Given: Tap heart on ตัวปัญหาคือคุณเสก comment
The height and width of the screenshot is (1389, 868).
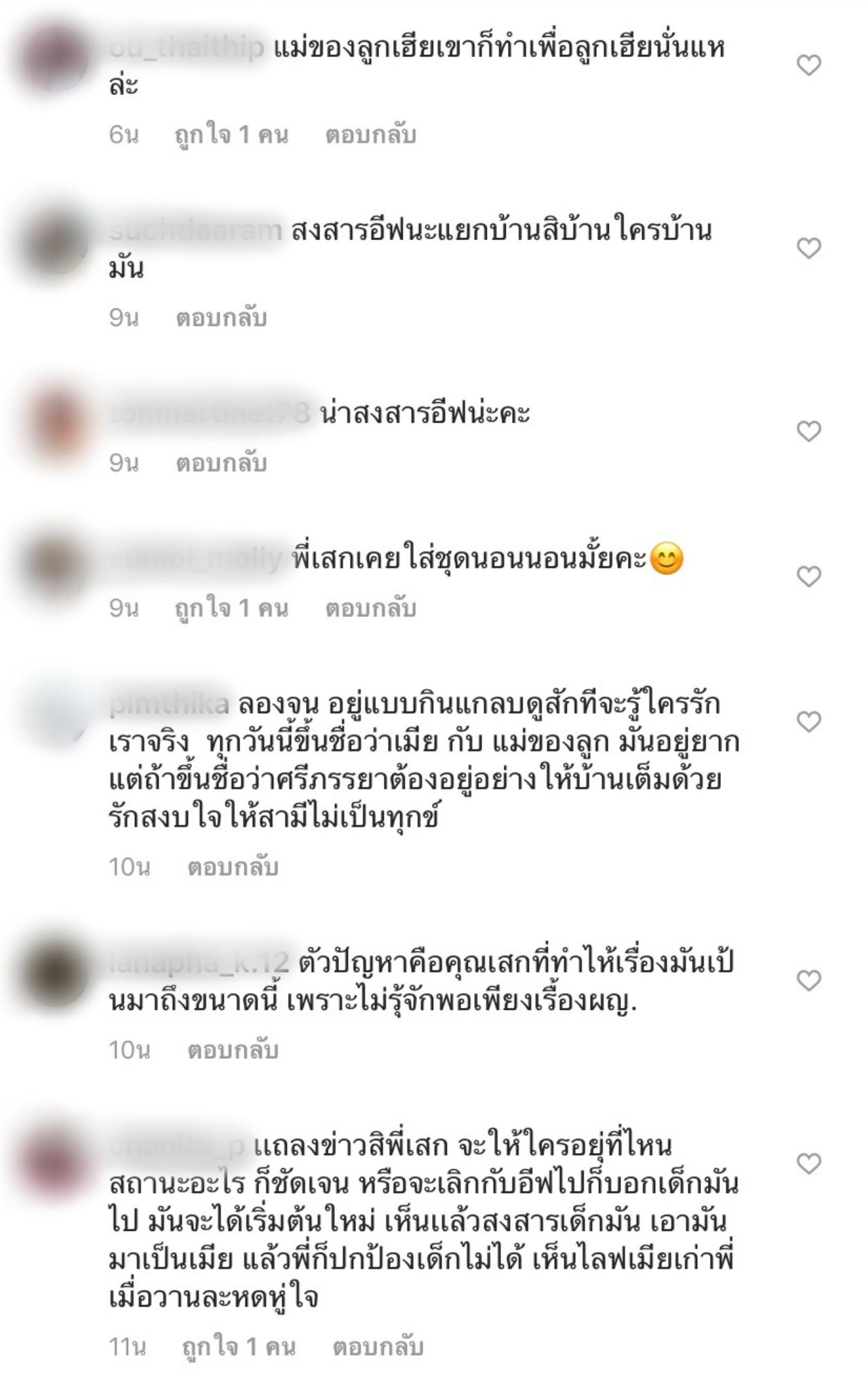Looking at the screenshot, I should point(808,981).
